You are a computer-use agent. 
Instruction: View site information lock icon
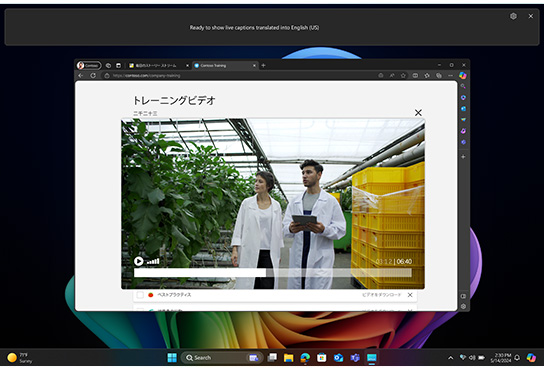click(x=107, y=76)
